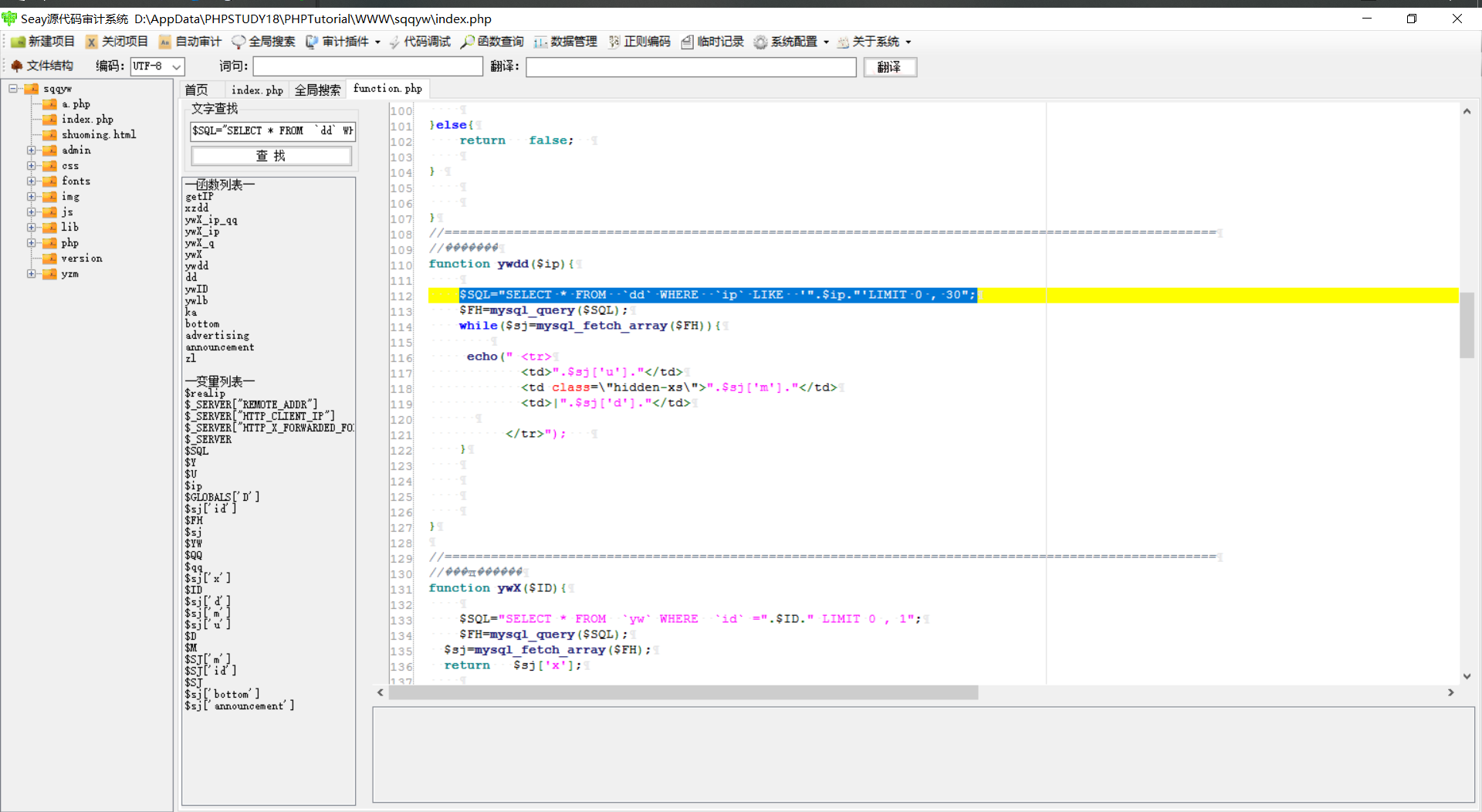Click the scroll right arrow in editor
Viewport: 1482px width, 812px height.
click(1450, 692)
